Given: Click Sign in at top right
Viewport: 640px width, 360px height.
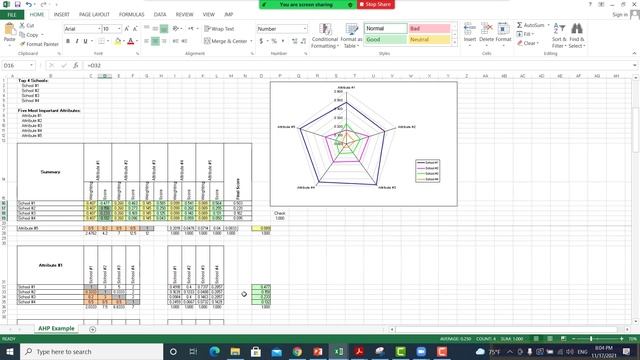Looking at the screenshot, I should [620, 15].
